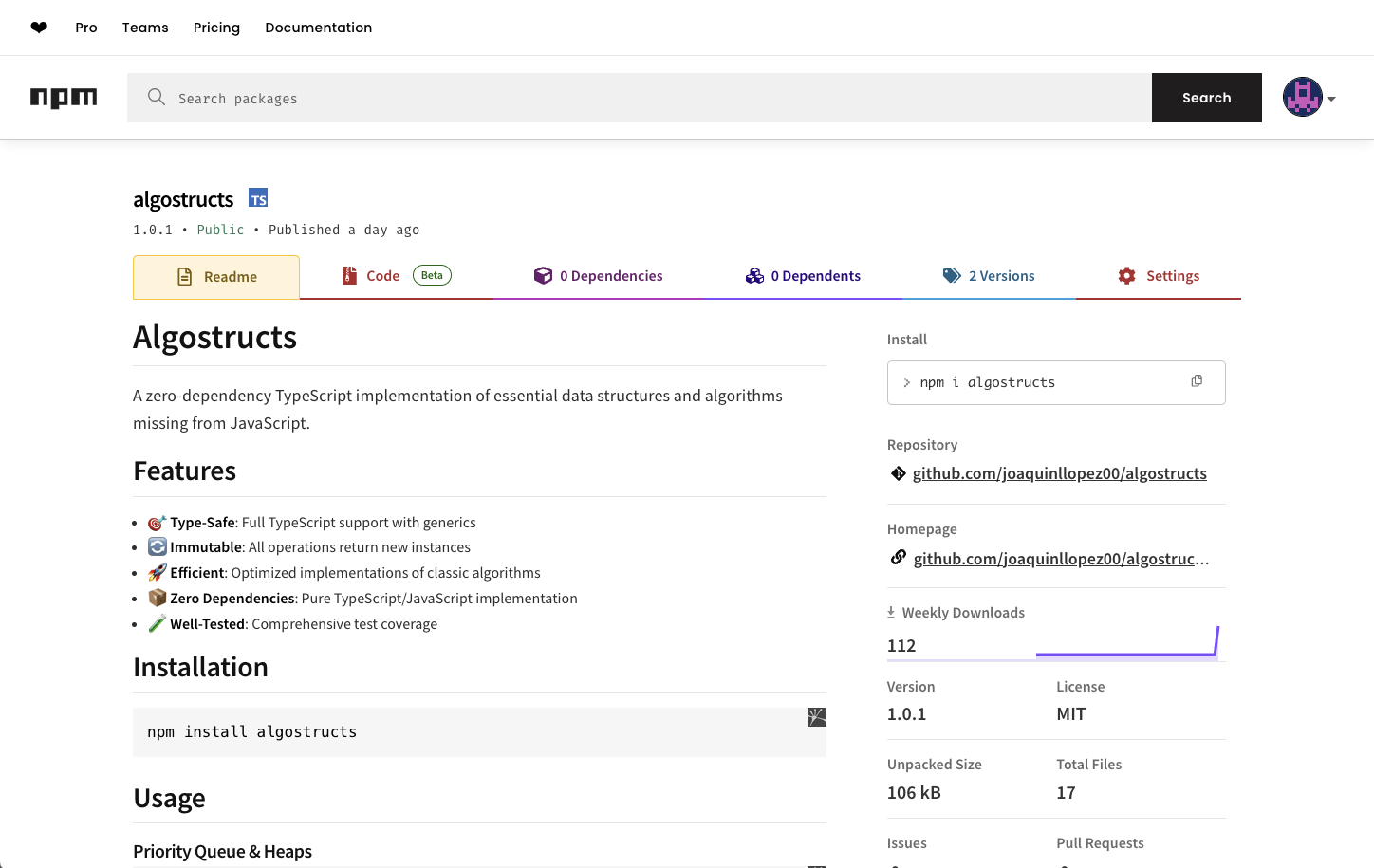Click the repository git icon
The width and height of the screenshot is (1374, 868).
point(898,473)
